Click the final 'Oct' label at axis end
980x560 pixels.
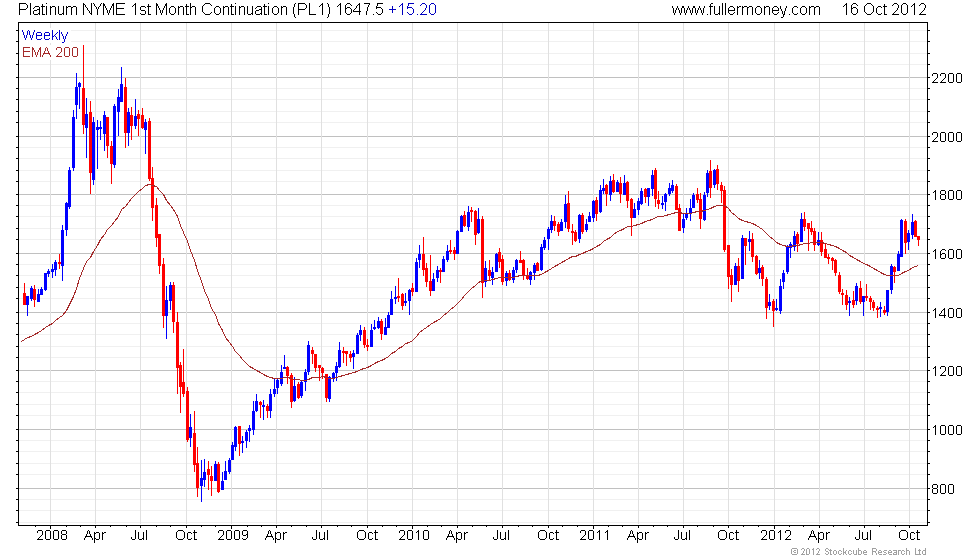909,536
